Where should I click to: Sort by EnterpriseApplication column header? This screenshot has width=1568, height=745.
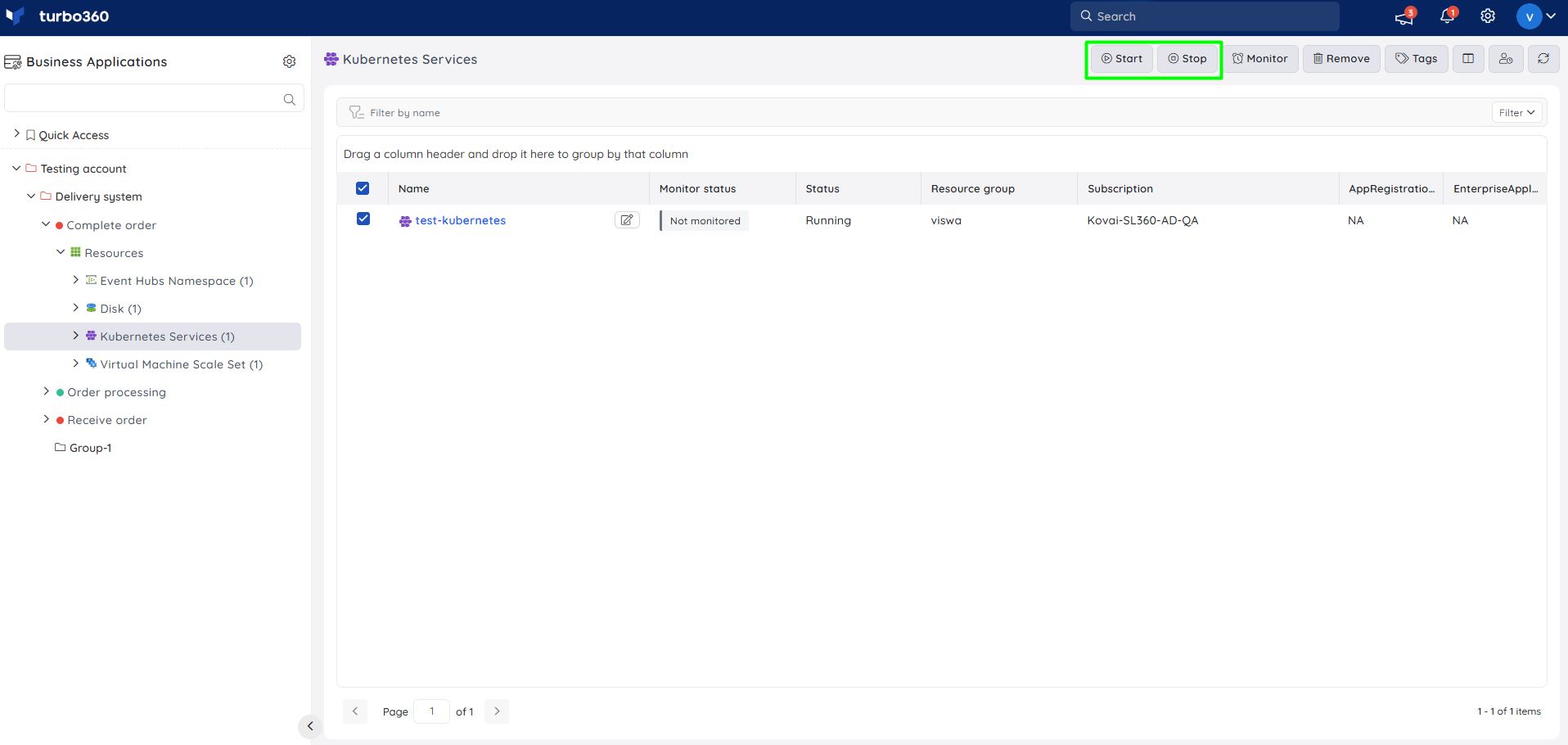[1495, 188]
